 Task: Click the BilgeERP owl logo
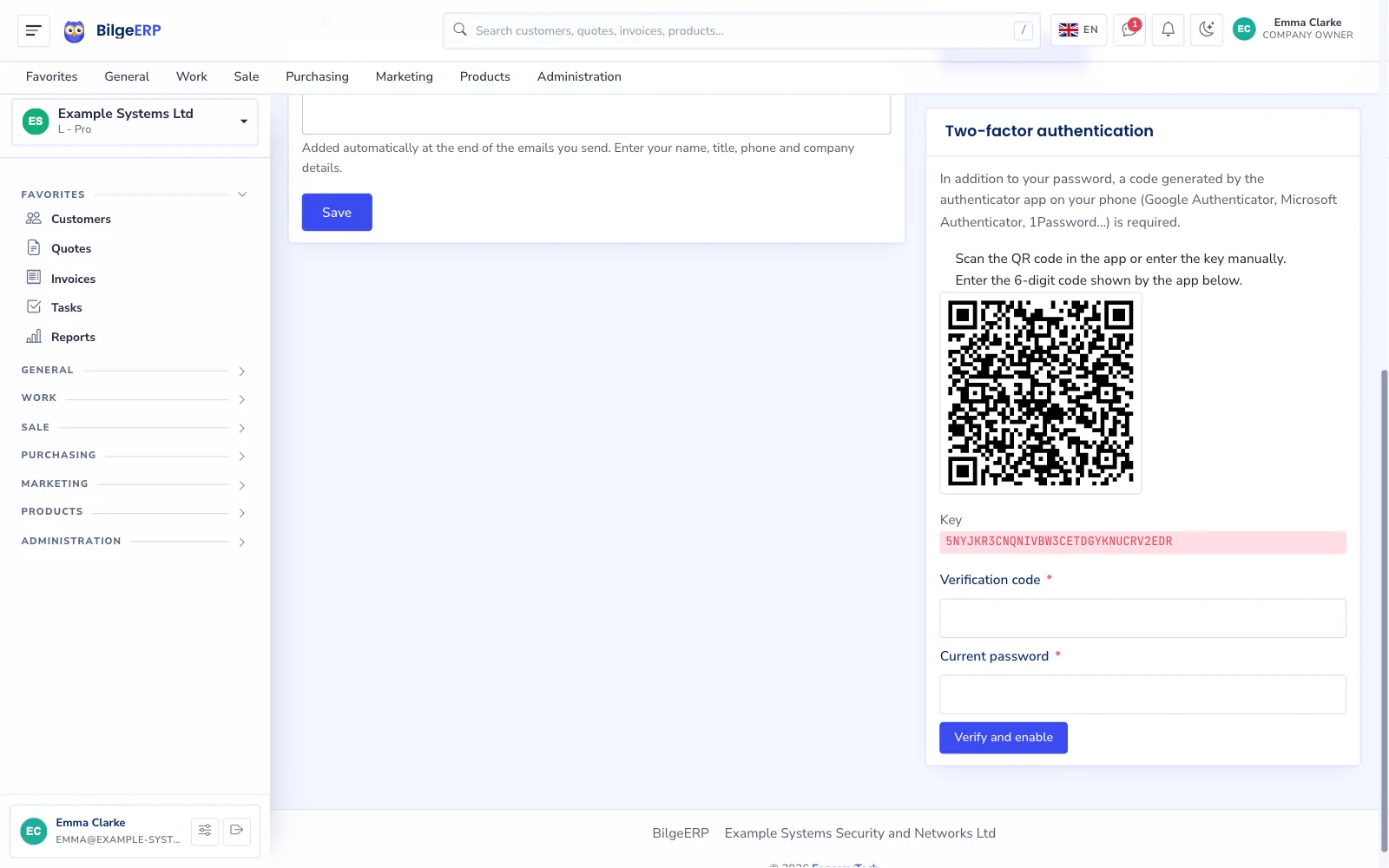click(x=75, y=31)
